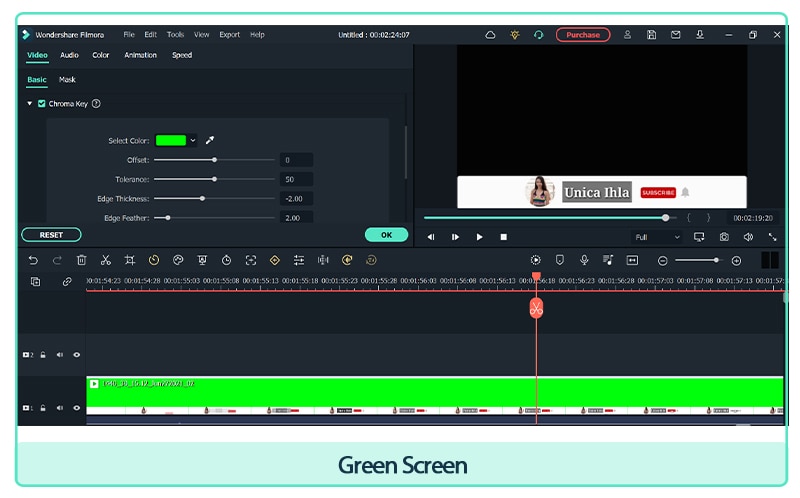800x498 pixels.
Task: Click the zoom out minus icon
Action: click(x=662, y=261)
